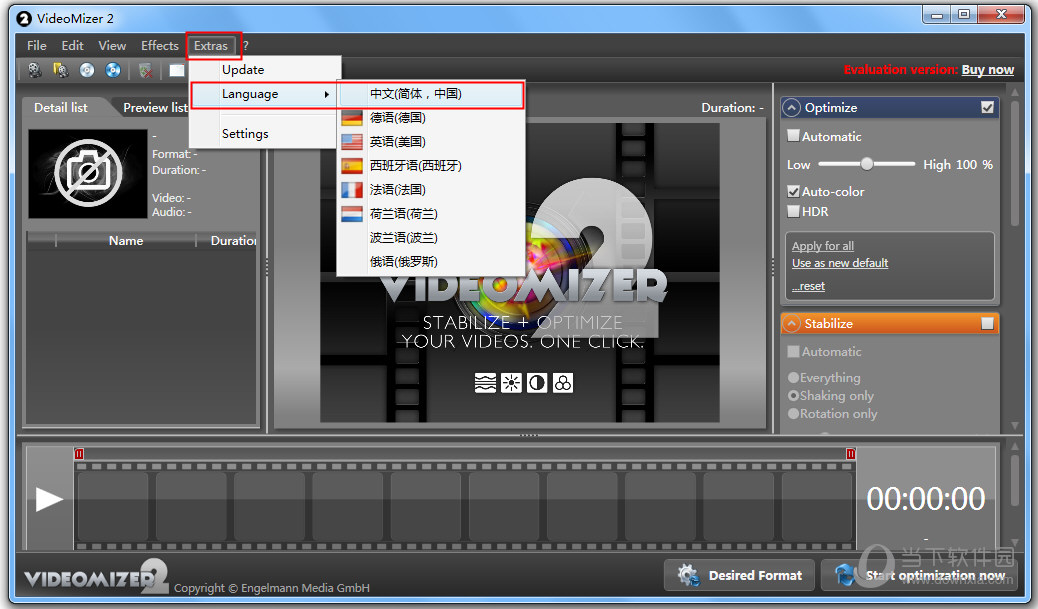Click the no-camera placeholder thumbnail
Image resolution: width=1038 pixels, height=609 pixels.
click(x=87, y=173)
